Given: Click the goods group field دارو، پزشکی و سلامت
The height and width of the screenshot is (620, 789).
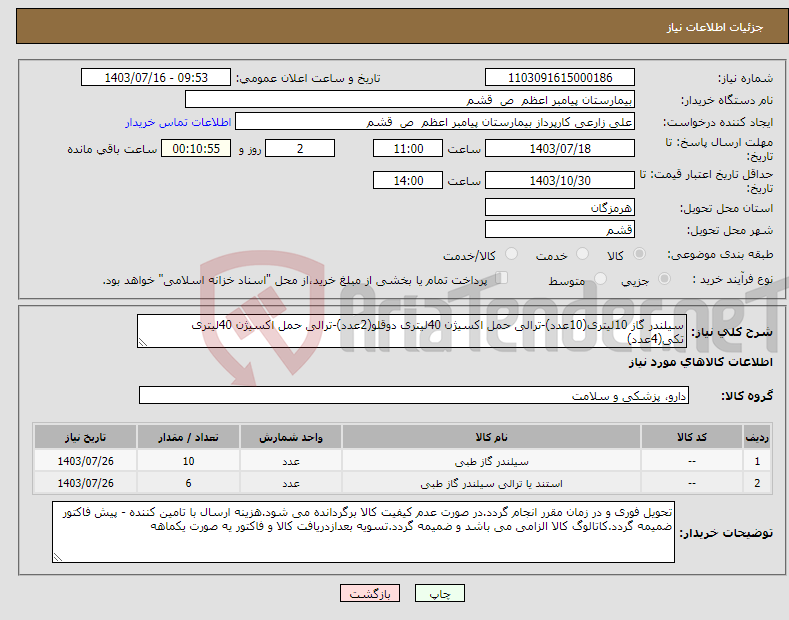Looking at the screenshot, I should click(414, 396).
